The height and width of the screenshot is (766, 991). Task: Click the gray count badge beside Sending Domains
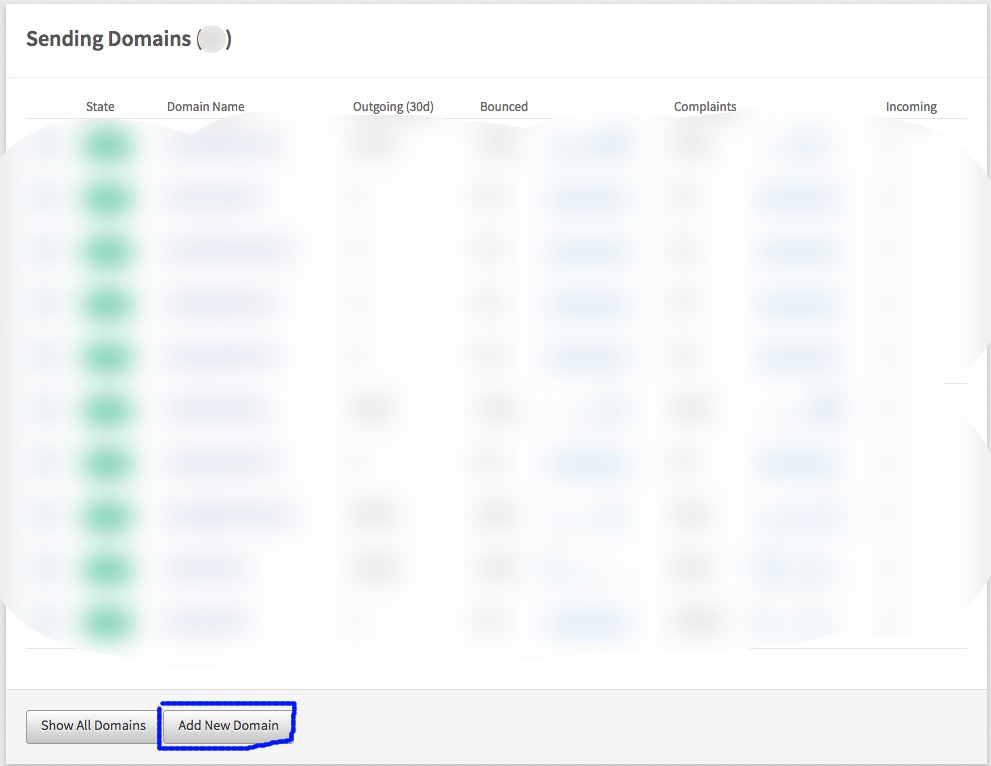click(x=212, y=40)
